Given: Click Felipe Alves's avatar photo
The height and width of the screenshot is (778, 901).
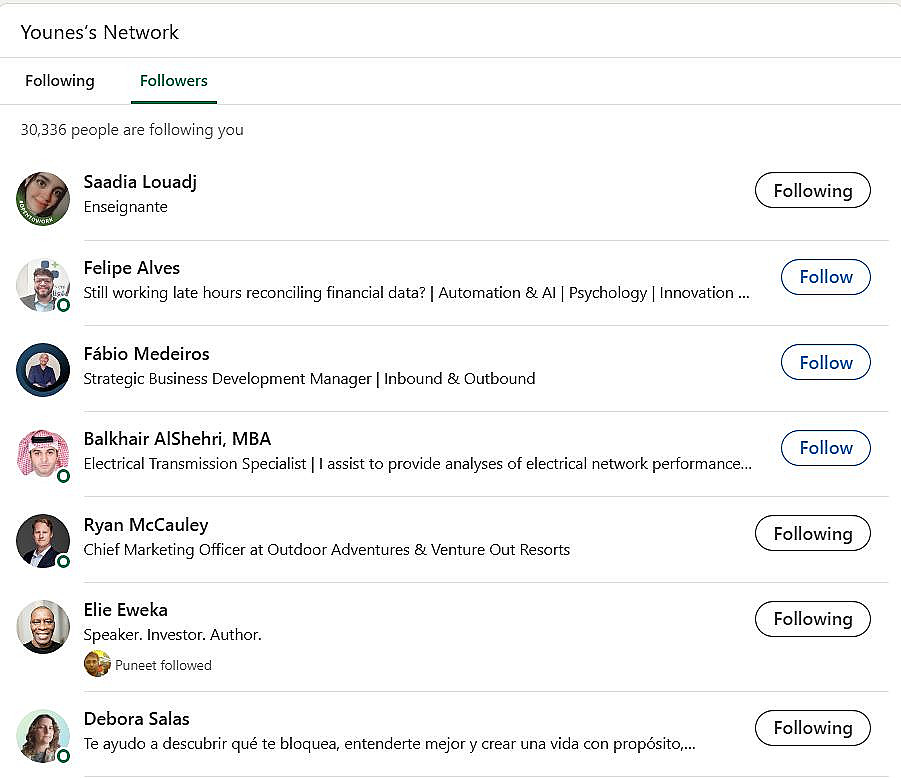Looking at the screenshot, I should (43, 284).
